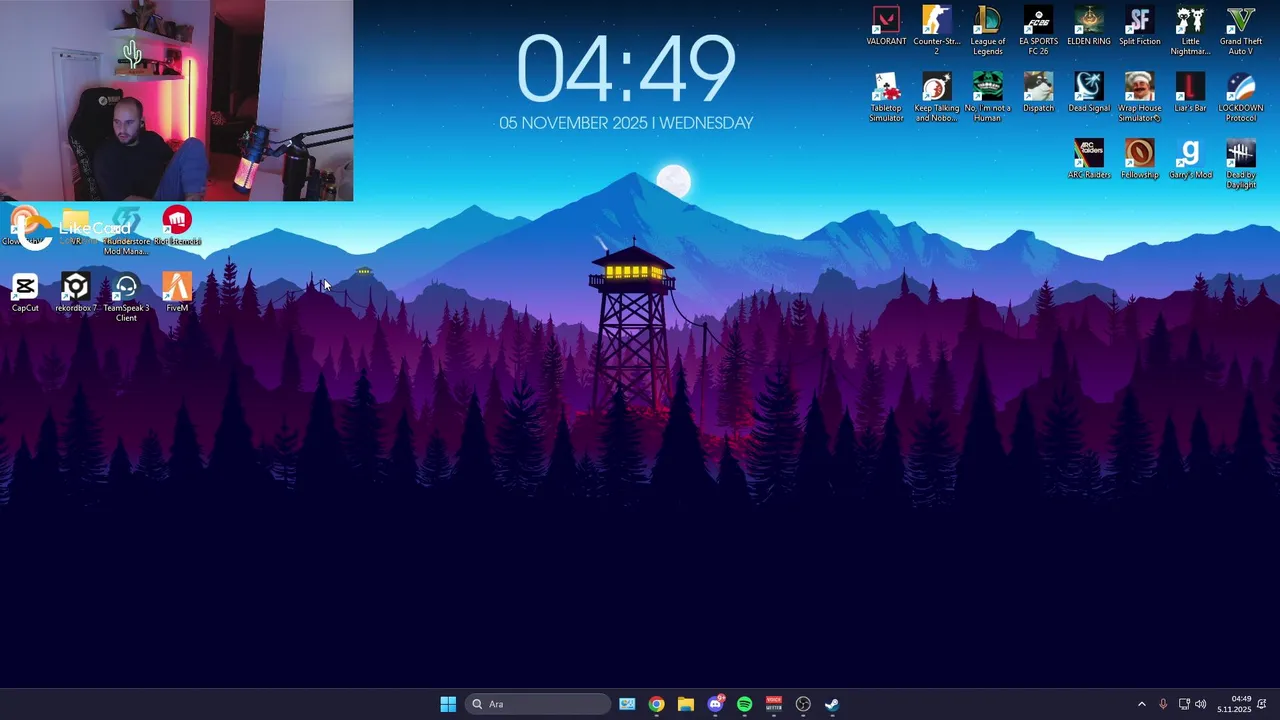Click the Fellowship game icon
The height and width of the screenshot is (720, 1280).
coord(1140,160)
